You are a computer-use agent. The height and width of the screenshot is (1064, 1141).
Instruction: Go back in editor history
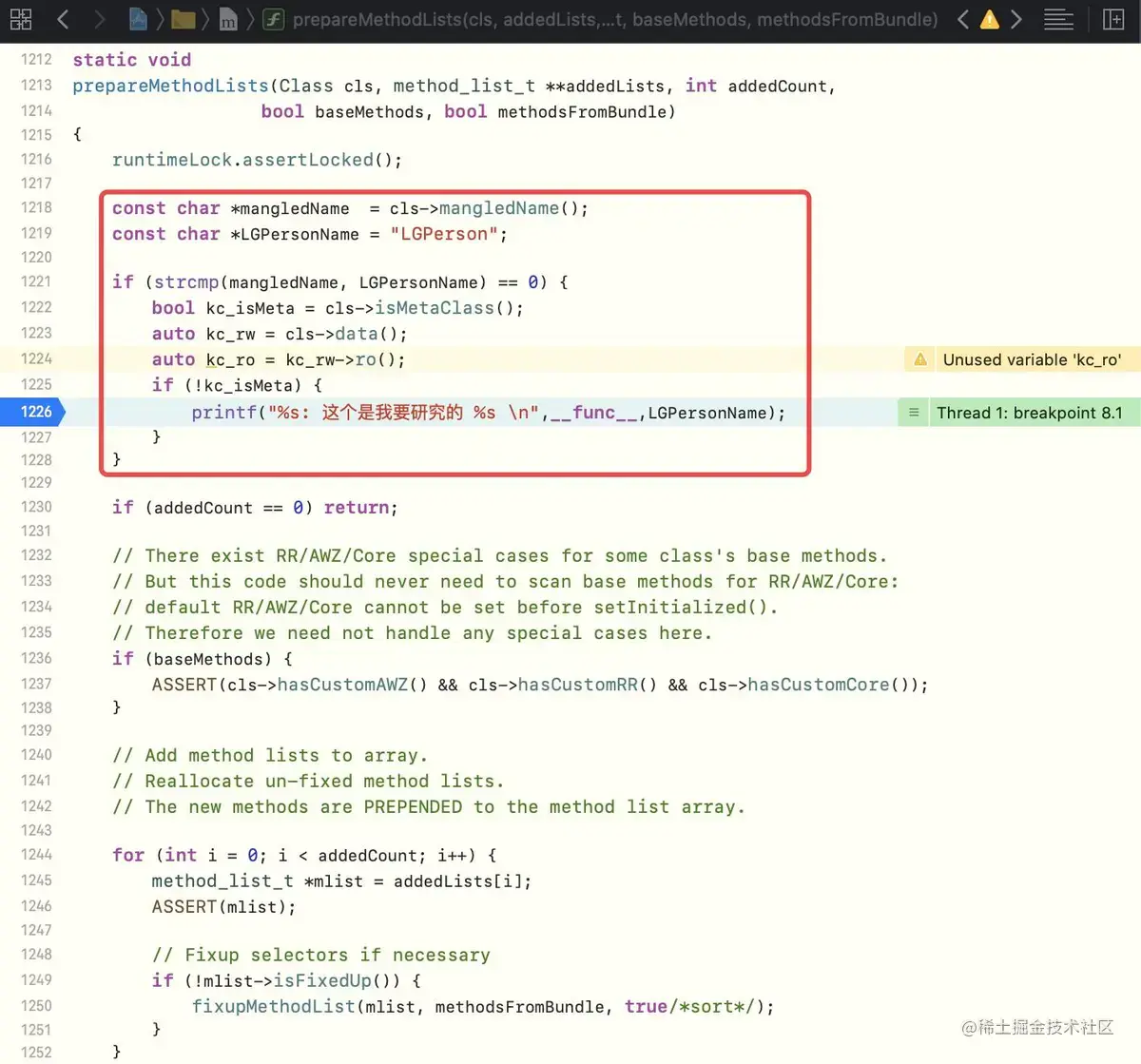63,19
